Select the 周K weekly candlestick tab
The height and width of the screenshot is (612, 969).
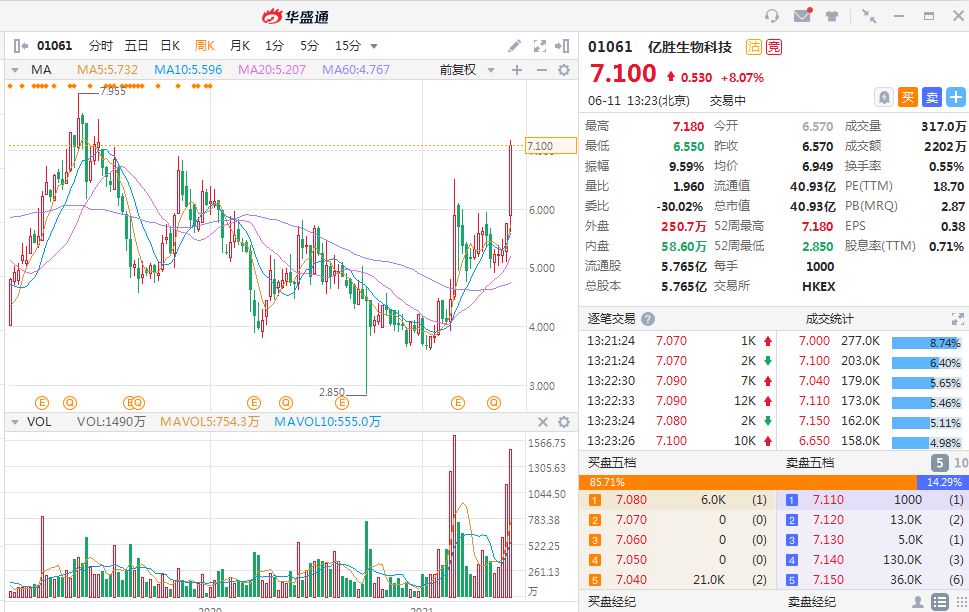pos(205,46)
